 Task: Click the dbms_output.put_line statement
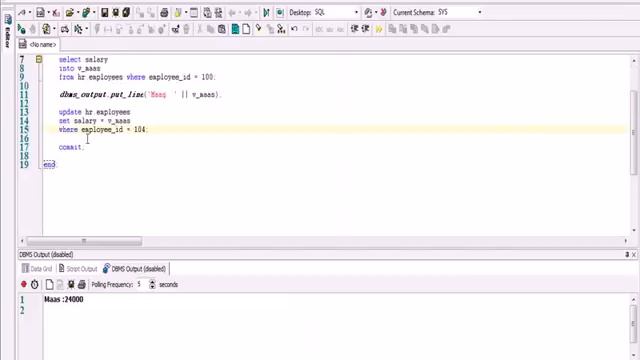140,95
